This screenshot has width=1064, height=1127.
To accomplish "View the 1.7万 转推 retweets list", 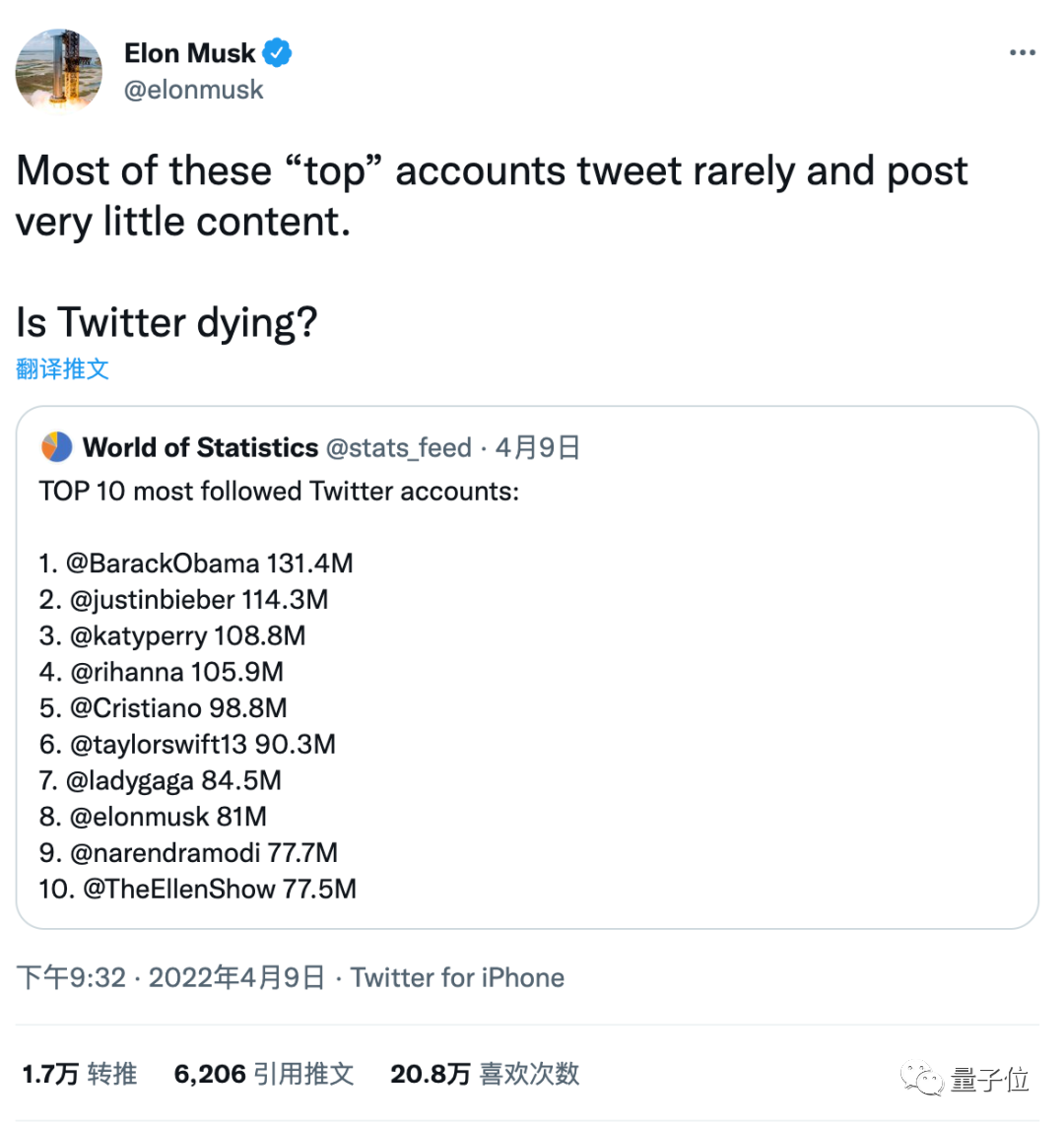I will click(79, 1074).
